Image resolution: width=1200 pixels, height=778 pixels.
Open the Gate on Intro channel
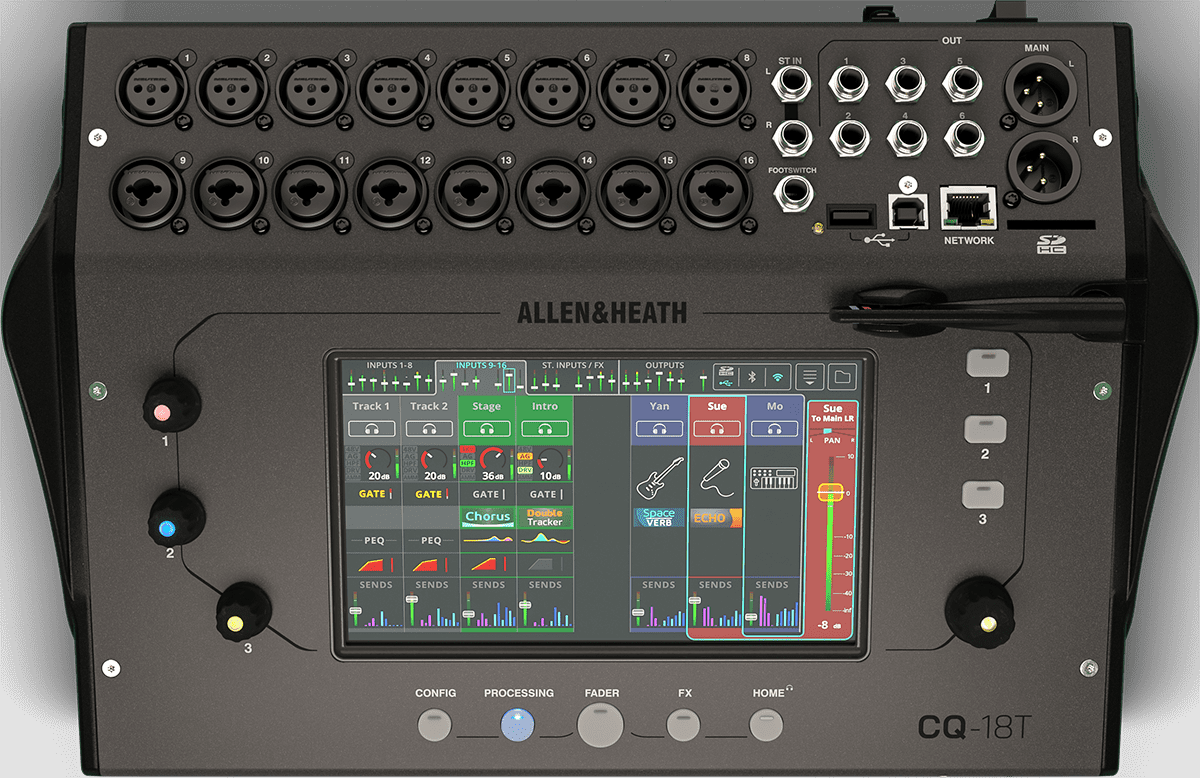click(x=545, y=494)
